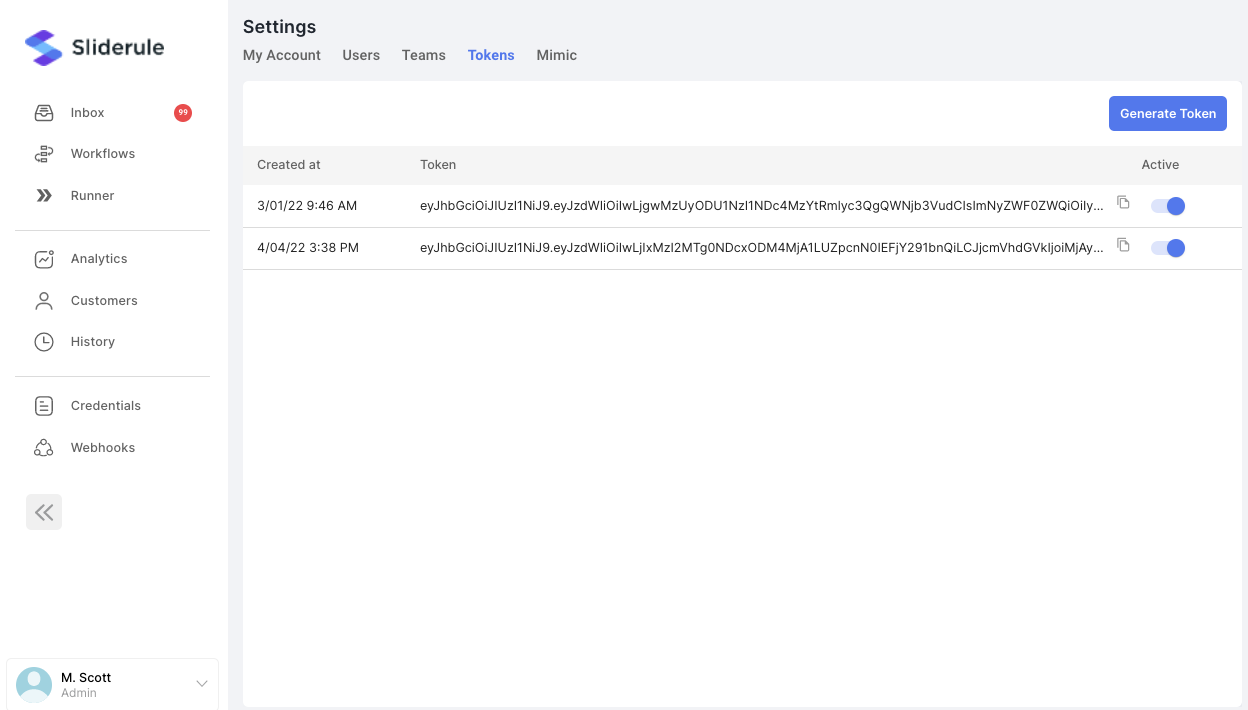1248x710 pixels.
Task: Disable the 3/01/22 token active toggle
Action: [1168, 206]
